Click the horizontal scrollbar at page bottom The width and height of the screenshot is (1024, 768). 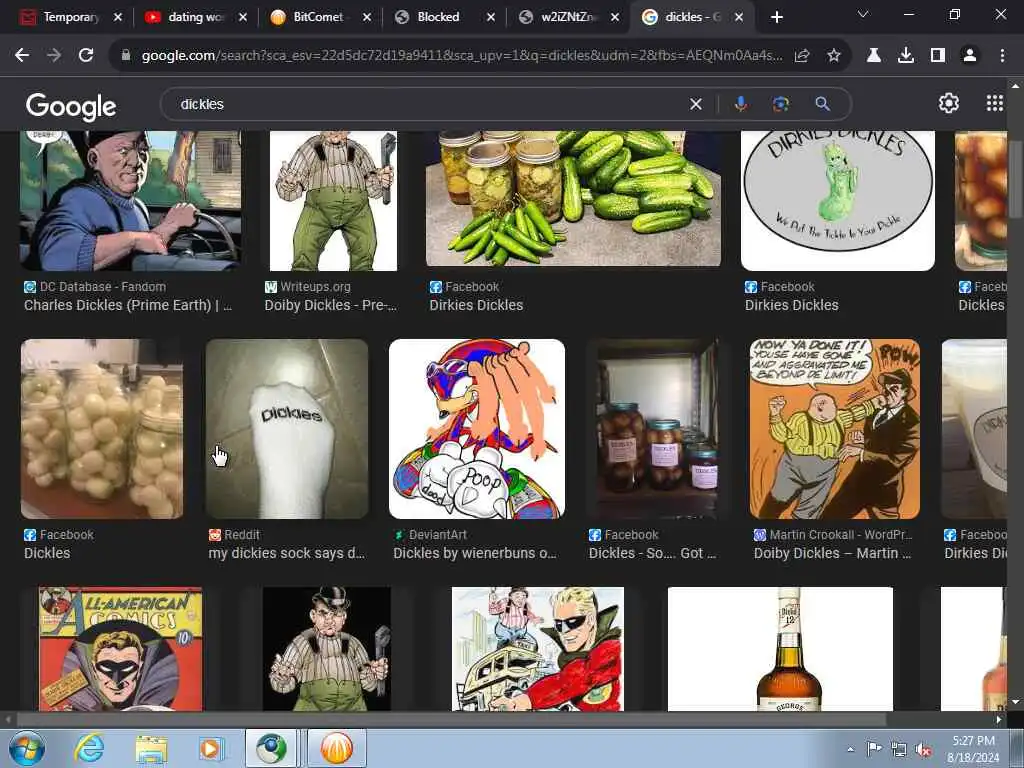pos(451,719)
